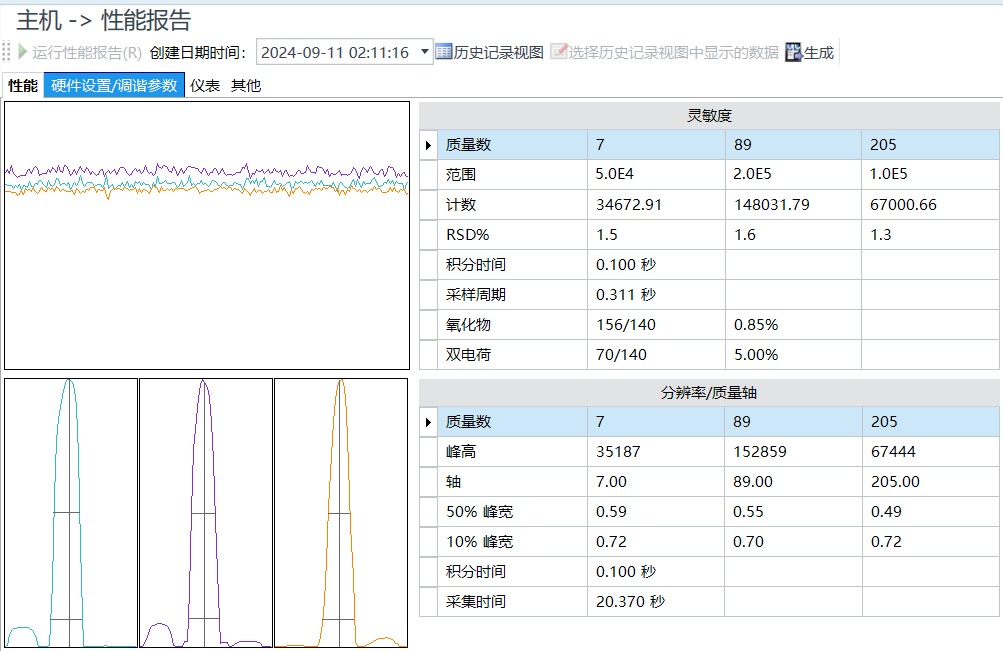The width and height of the screenshot is (1003, 651).
Task: Open the creation date time dropdown arrow
Action: coord(425,52)
